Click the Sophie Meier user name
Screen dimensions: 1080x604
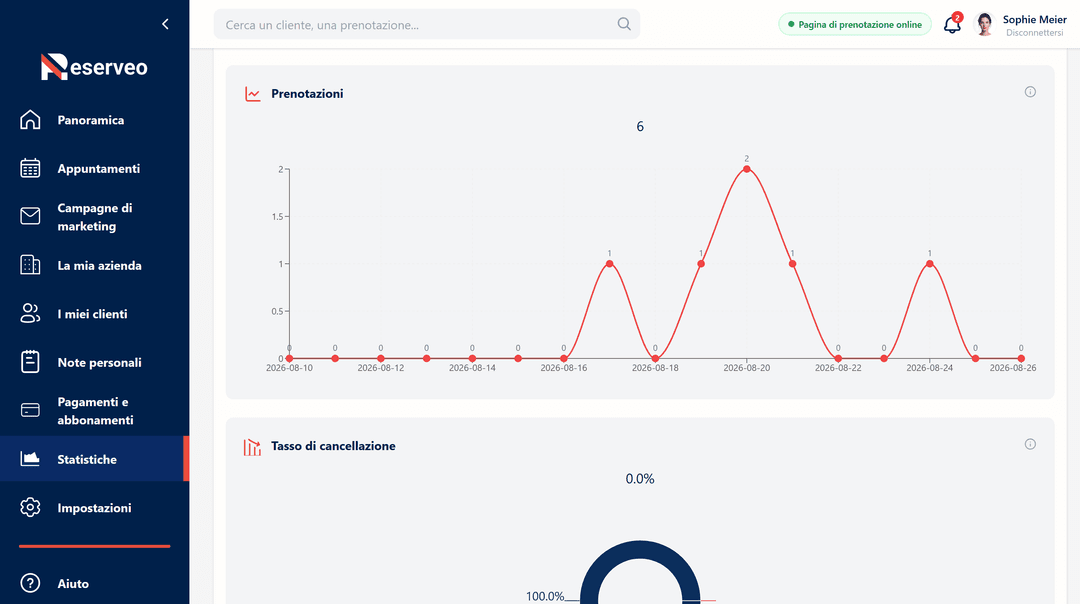(1035, 19)
